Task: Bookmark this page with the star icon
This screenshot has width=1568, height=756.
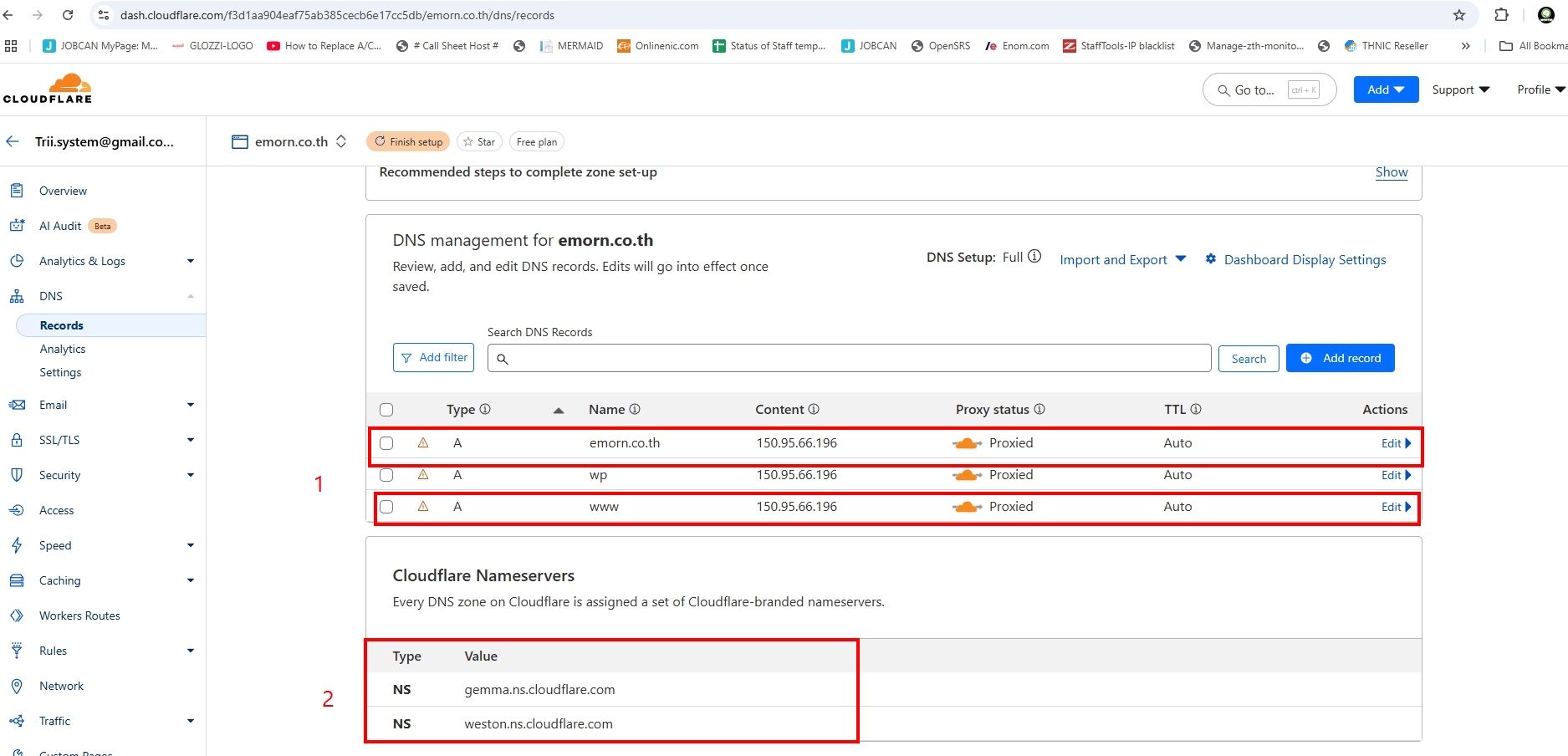Action: click(1459, 15)
